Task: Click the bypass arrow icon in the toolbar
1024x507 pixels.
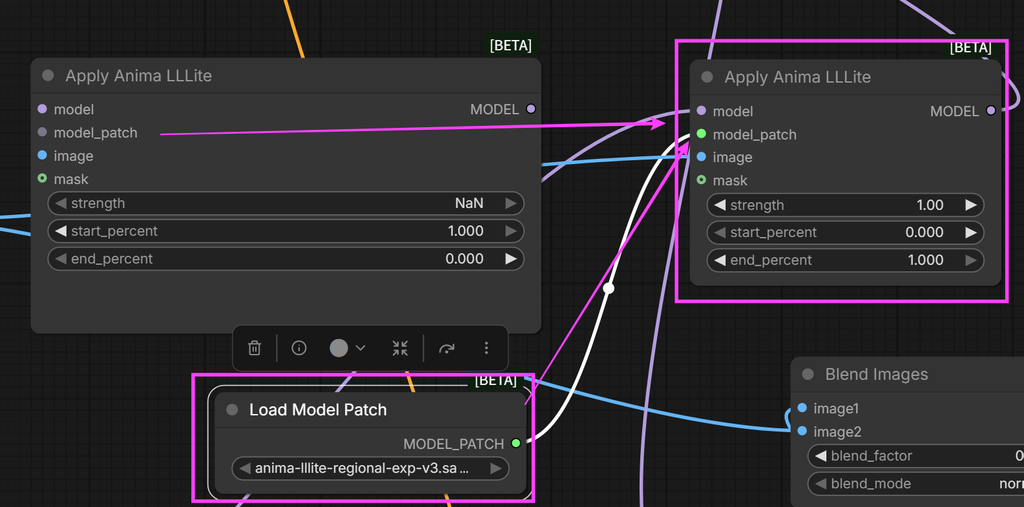Action: pos(447,348)
